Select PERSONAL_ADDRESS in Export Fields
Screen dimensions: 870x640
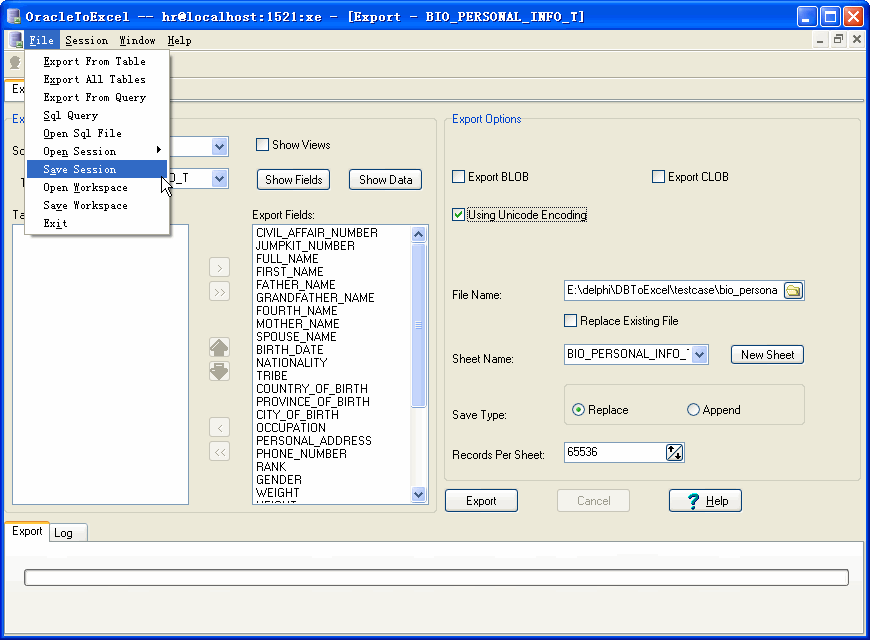coord(313,441)
